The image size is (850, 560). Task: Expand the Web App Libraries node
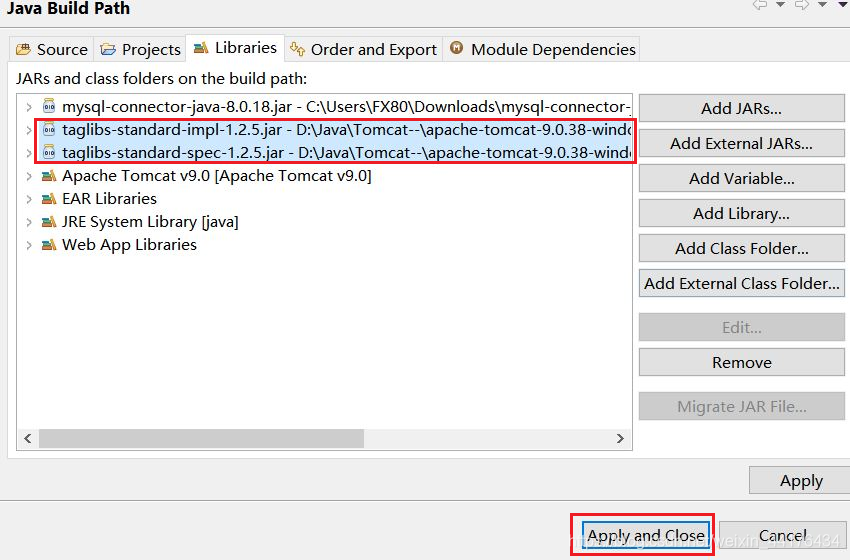(x=29, y=245)
